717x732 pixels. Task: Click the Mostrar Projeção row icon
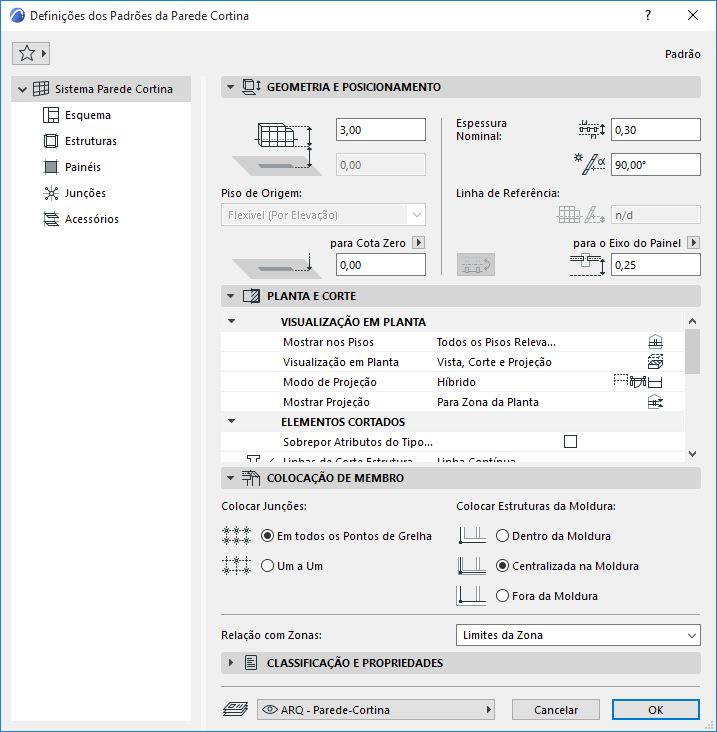655,402
